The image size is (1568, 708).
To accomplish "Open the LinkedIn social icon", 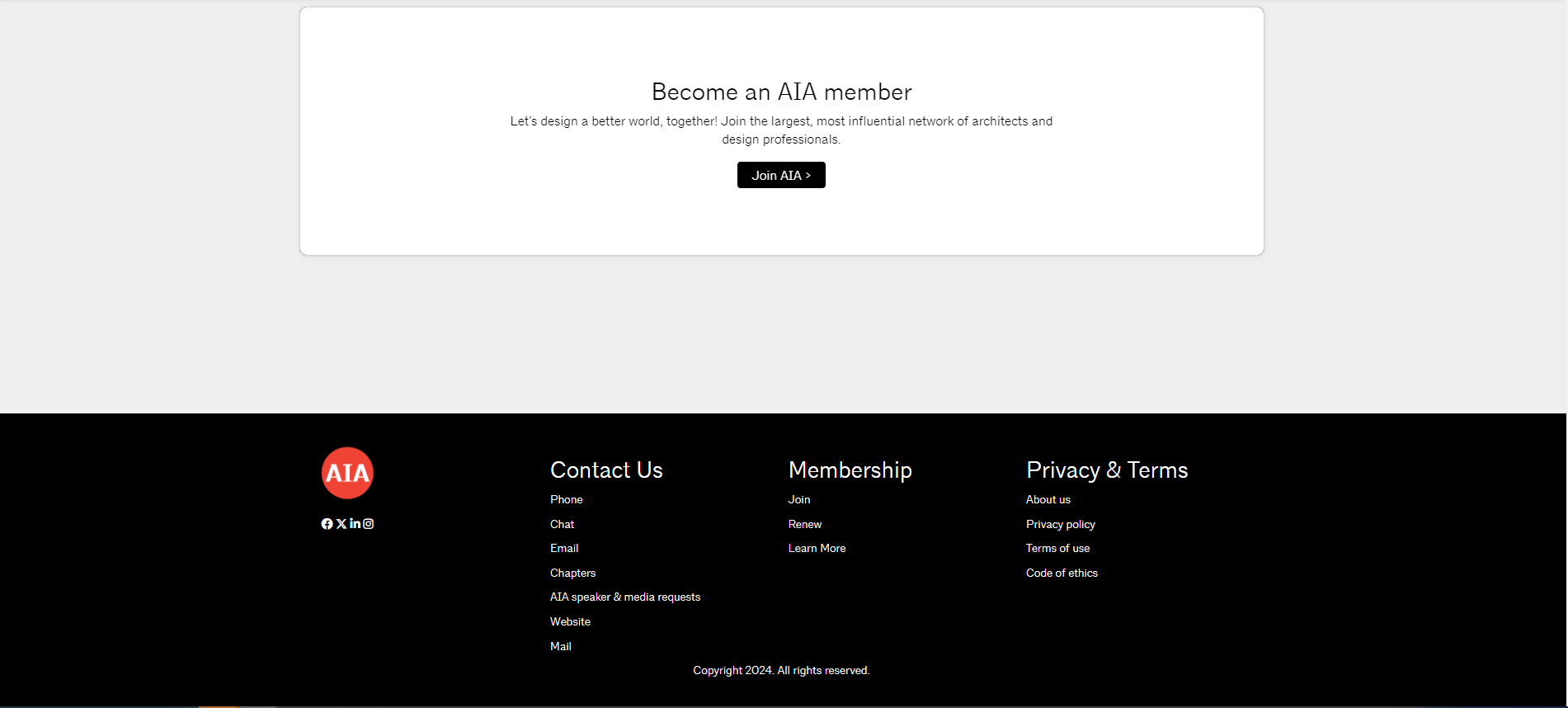I will point(355,524).
